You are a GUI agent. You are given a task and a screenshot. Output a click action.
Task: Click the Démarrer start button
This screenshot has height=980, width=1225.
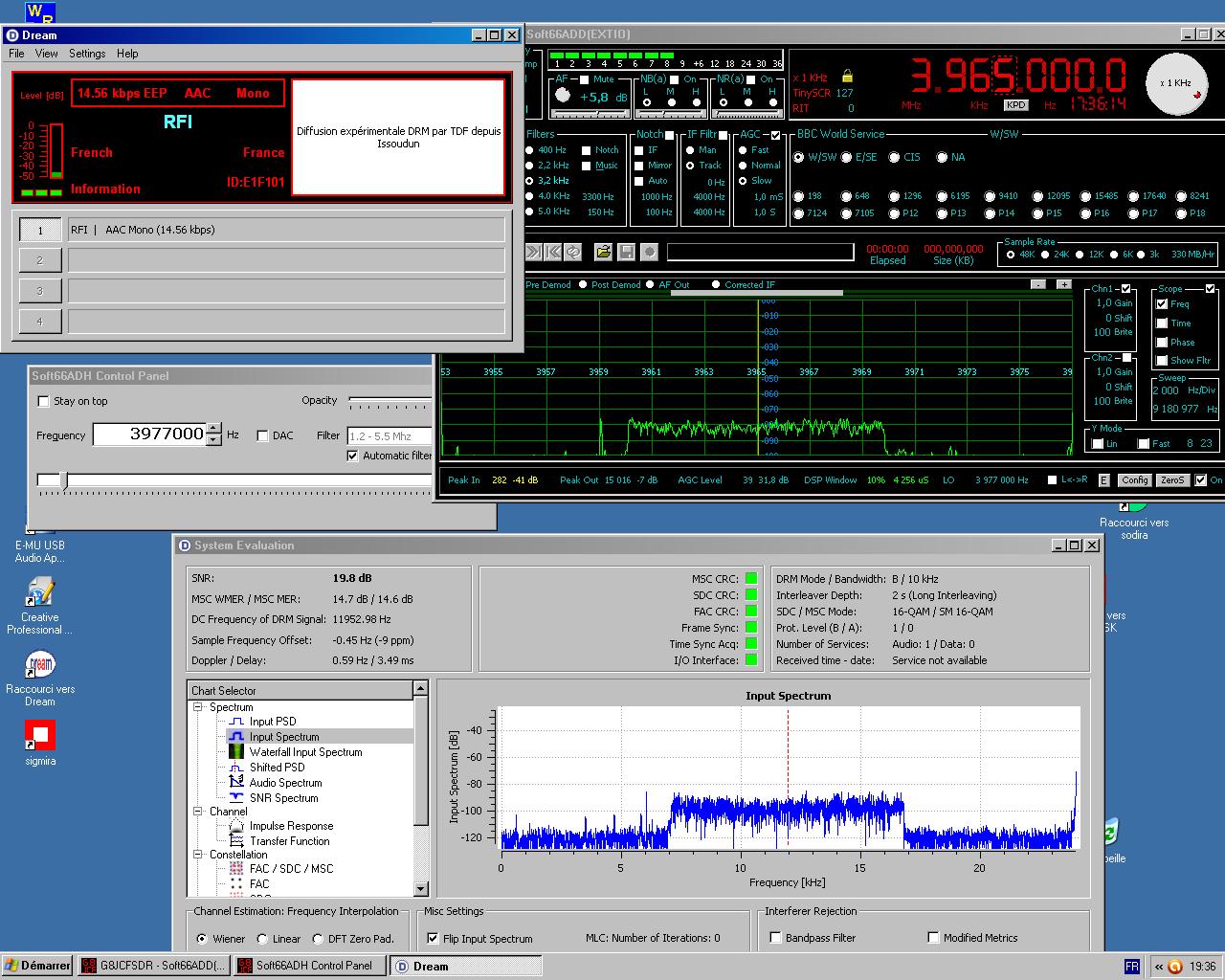coord(37,966)
